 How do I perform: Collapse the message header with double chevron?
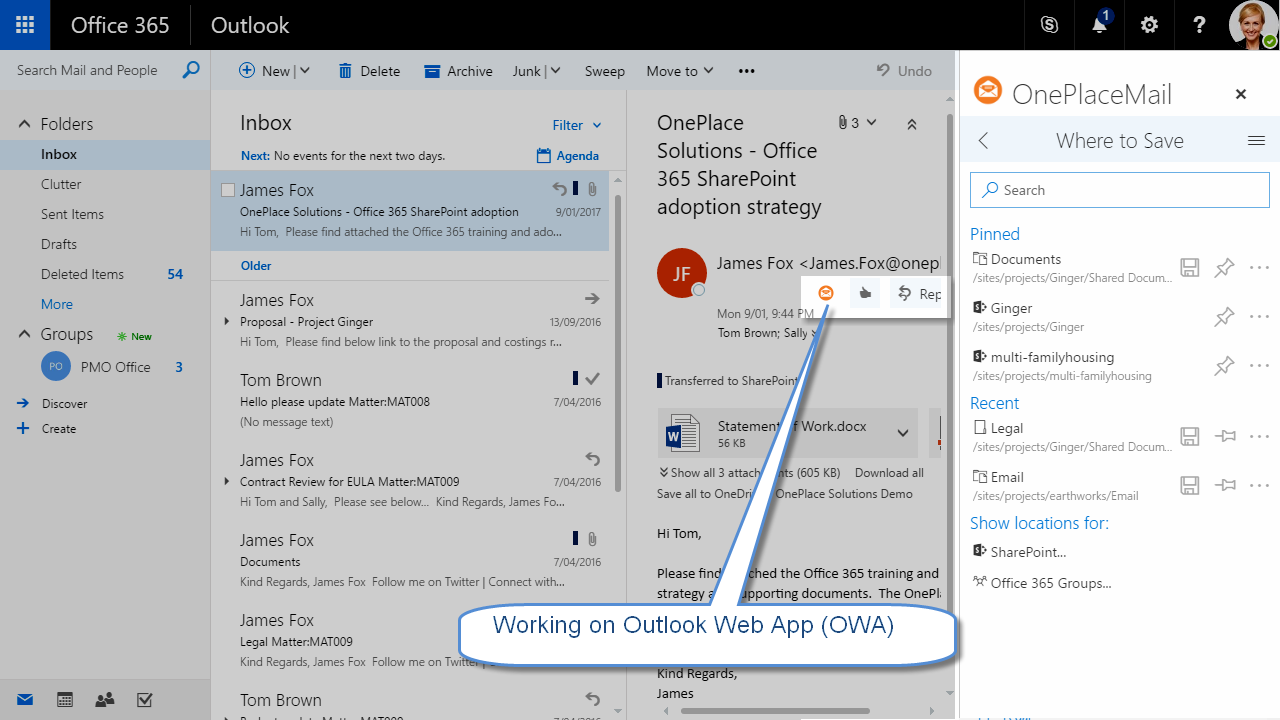point(911,125)
